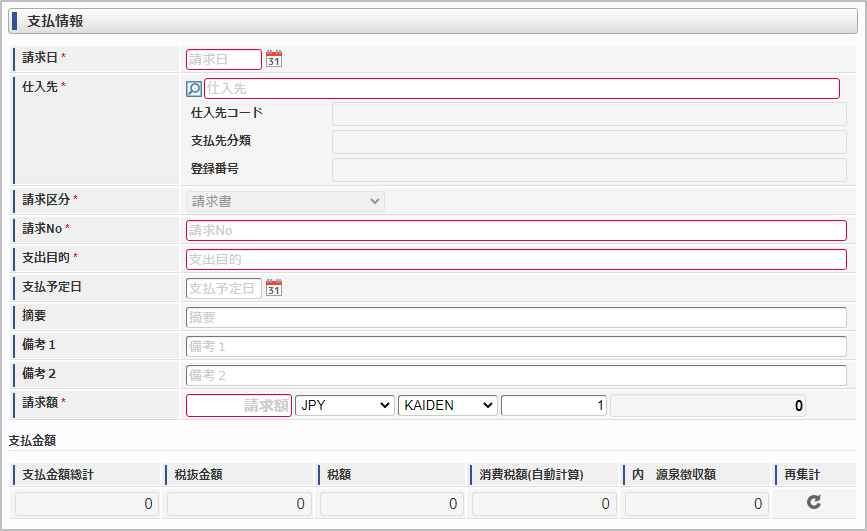Open the JPY currency dropdown

pos(344,405)
